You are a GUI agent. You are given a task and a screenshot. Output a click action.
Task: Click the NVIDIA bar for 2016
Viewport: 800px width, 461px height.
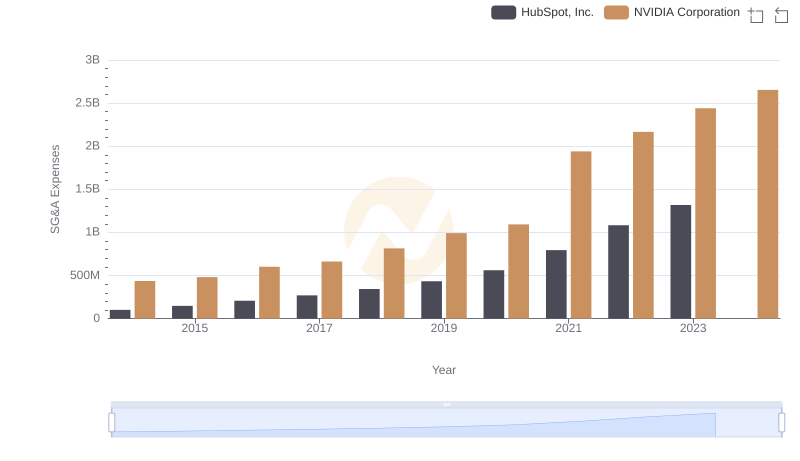click(x=269, y=292)
